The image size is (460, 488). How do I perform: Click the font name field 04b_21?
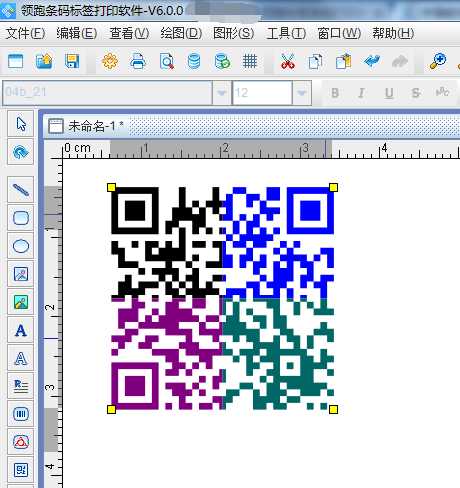click(107, 93)
